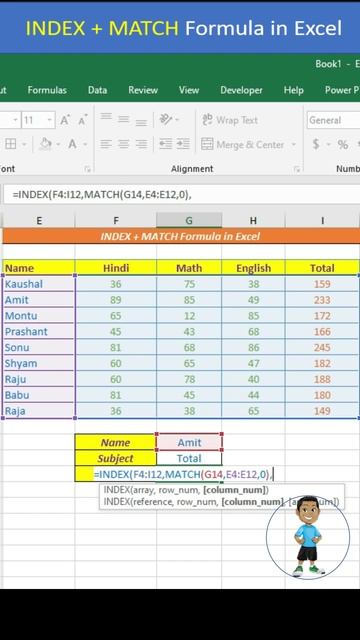This screenshot has height=640, width=360.
Task: Select column I header
Action: pos(322,220)
